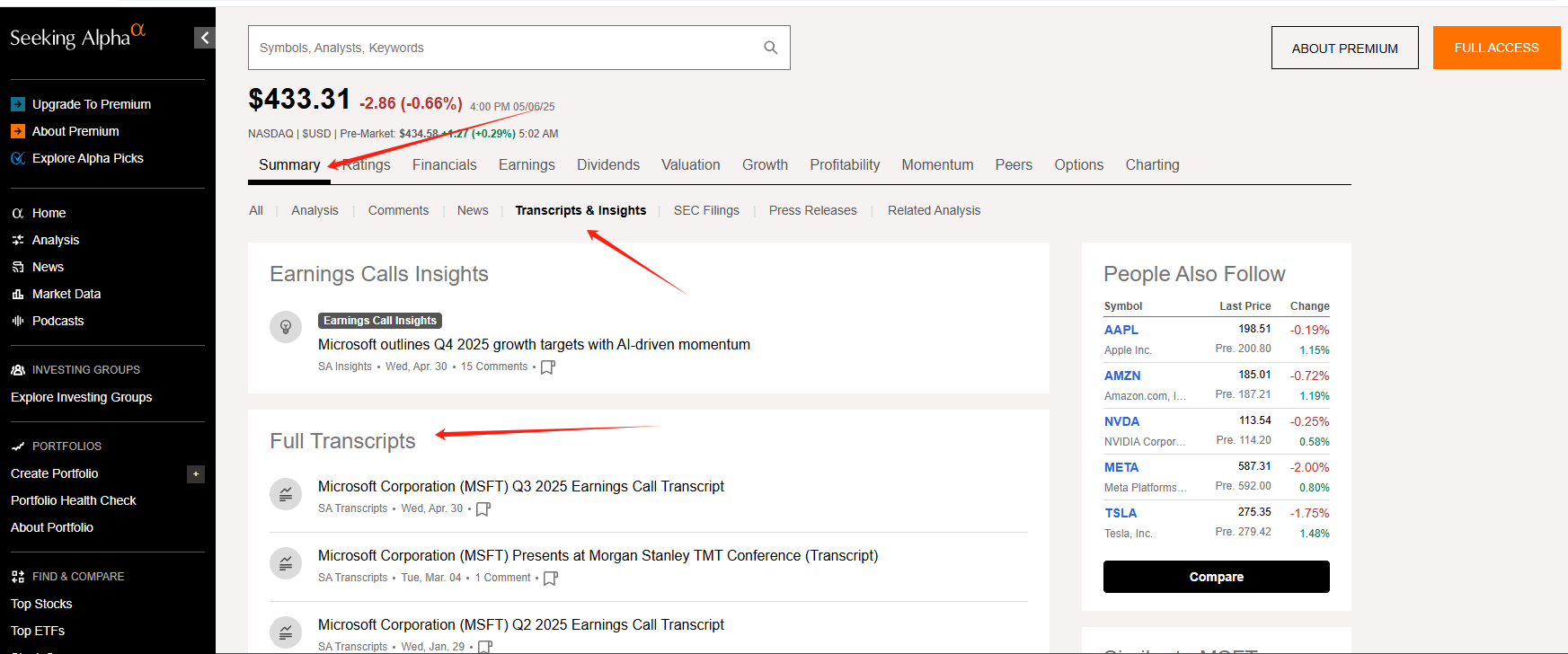This screenshot has height=654, width=1568.
Task: Open the Options tab
Action: tap(1079, 165)
